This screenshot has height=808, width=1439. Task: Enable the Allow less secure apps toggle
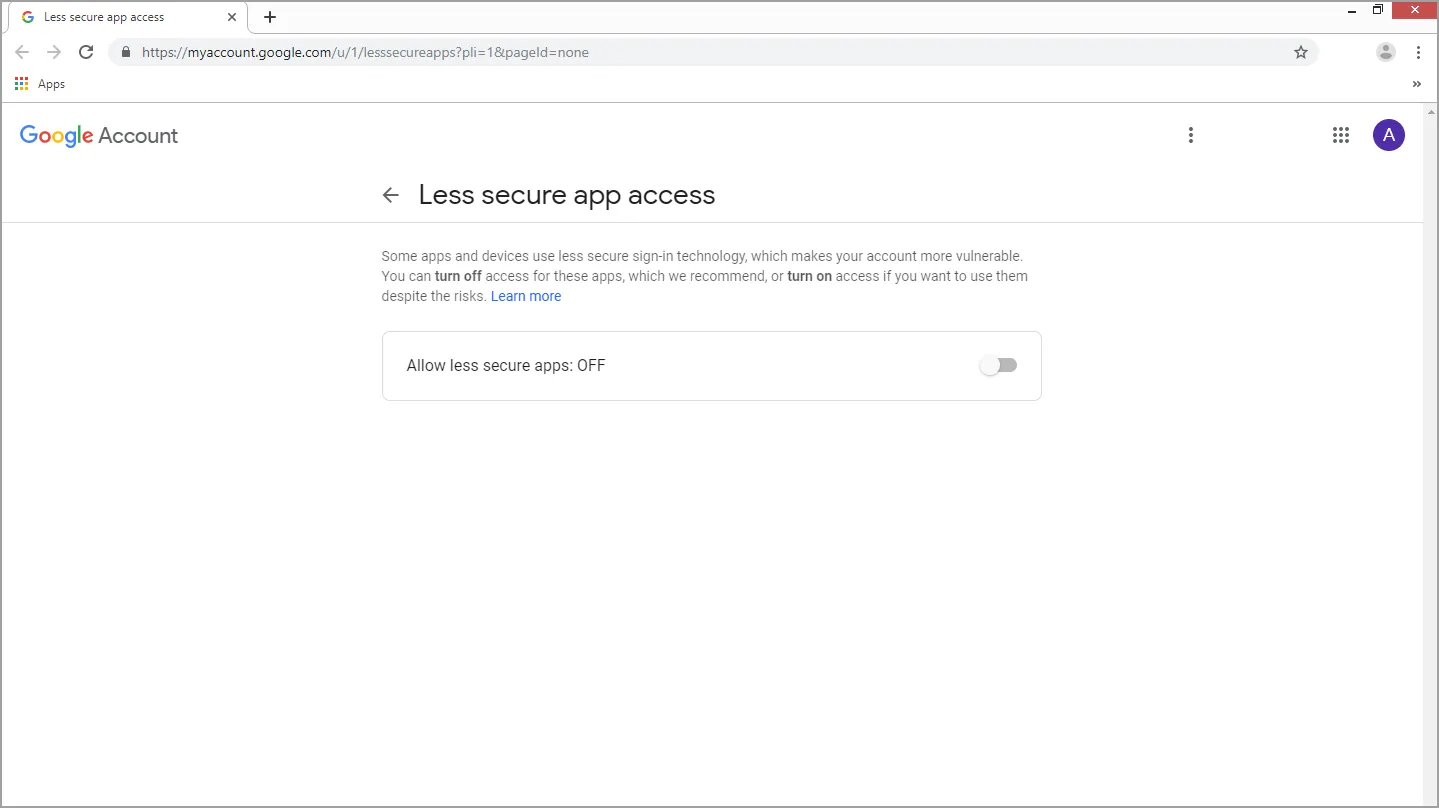(997, 365)
